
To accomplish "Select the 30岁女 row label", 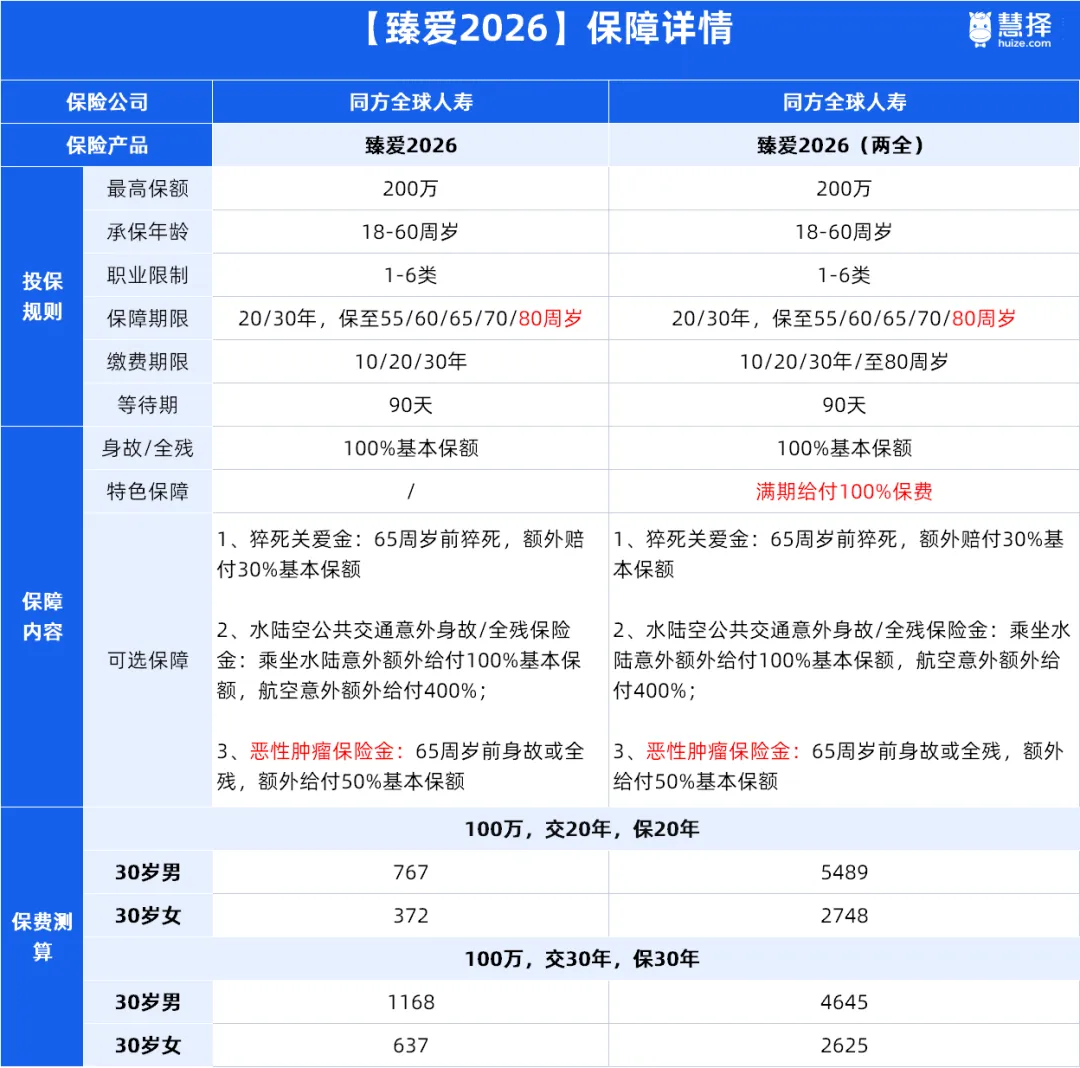I will (147, 915).
